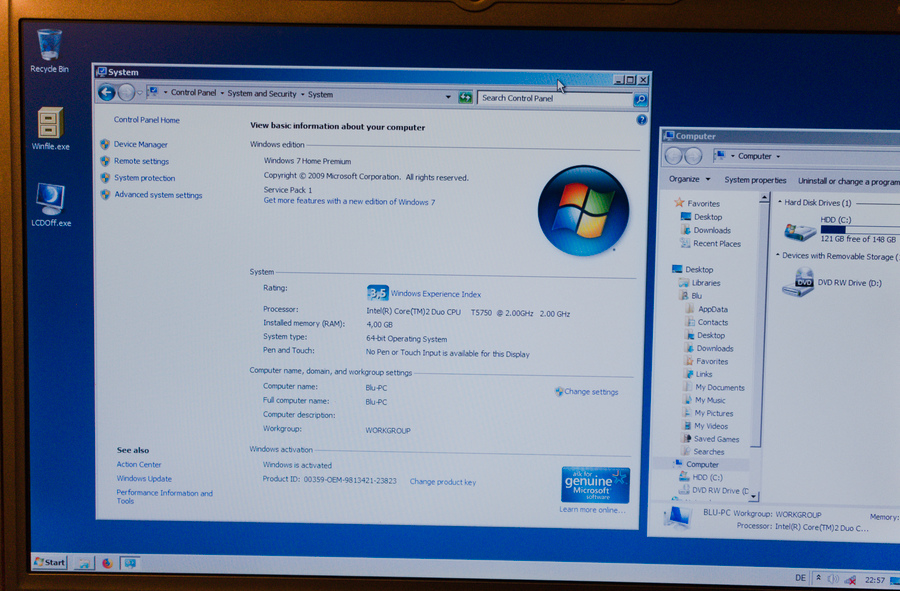
Task: Open the Recycle Bin desktop icon
Action: (49, 50)
